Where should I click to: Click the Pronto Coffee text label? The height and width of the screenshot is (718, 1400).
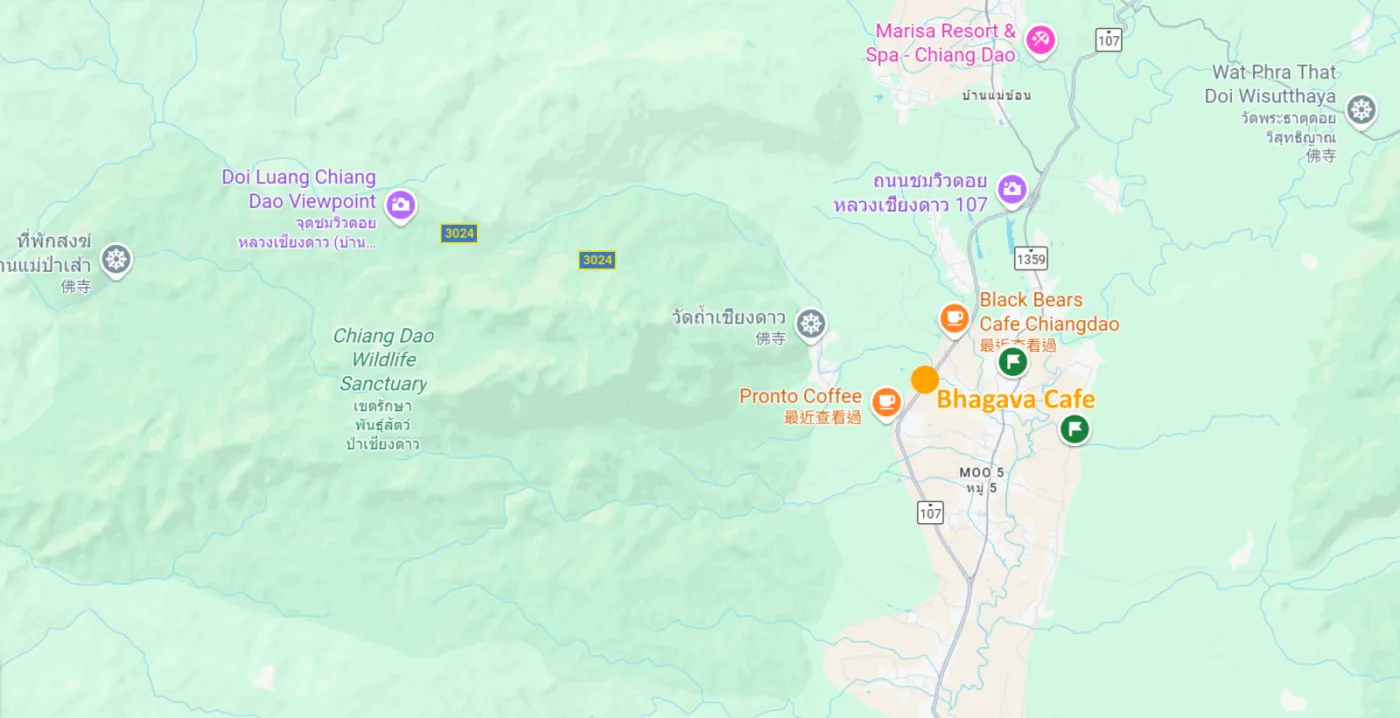800,396
